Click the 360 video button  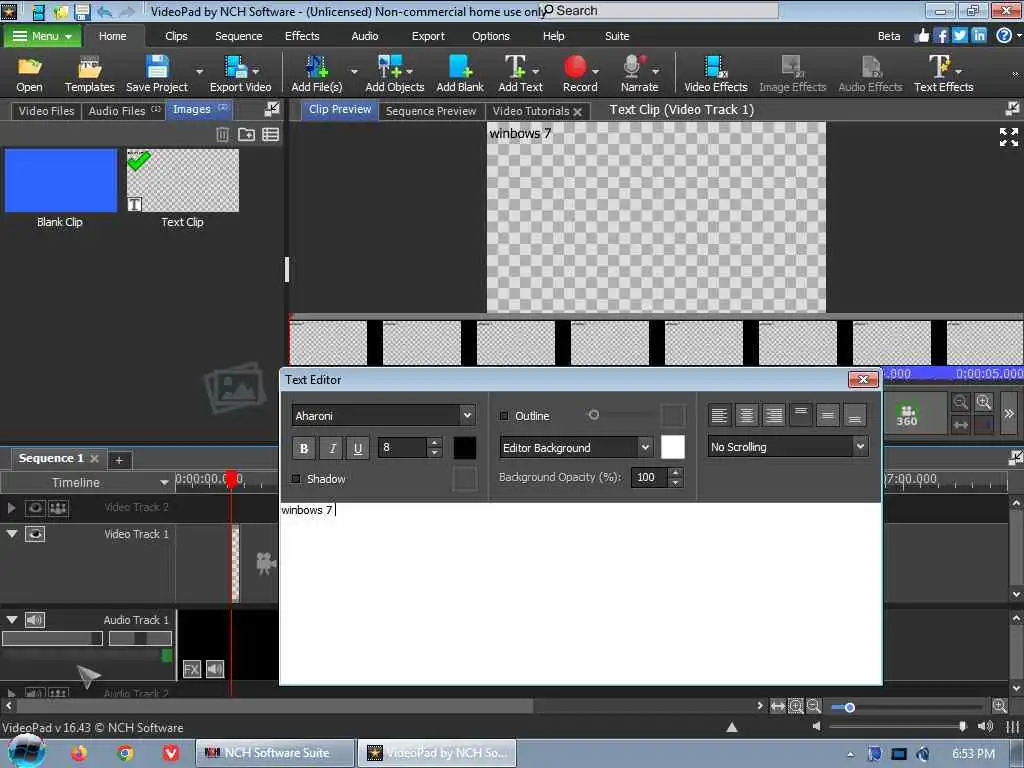coord(906,415)
